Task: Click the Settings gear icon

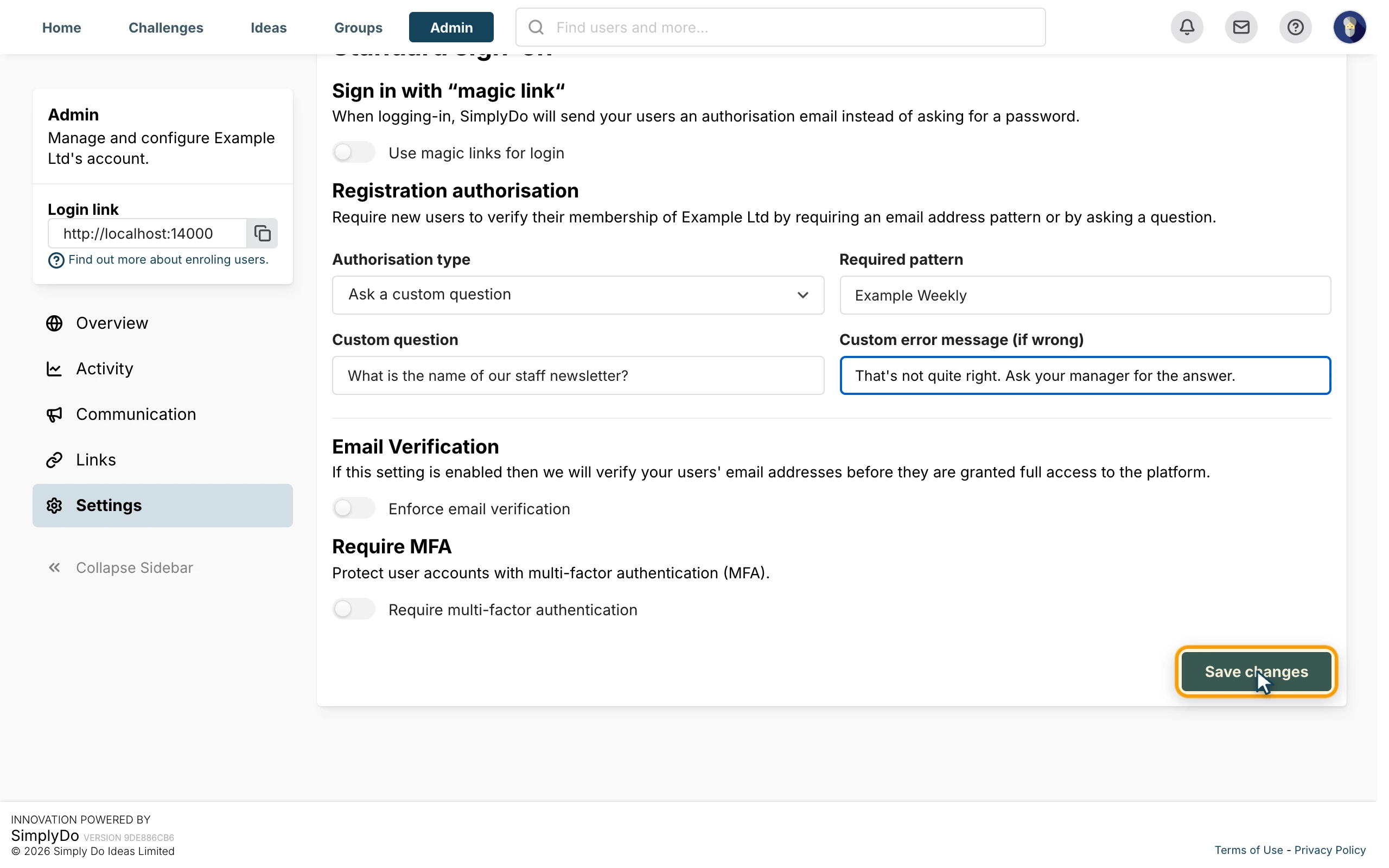Action: coord(54,505)
